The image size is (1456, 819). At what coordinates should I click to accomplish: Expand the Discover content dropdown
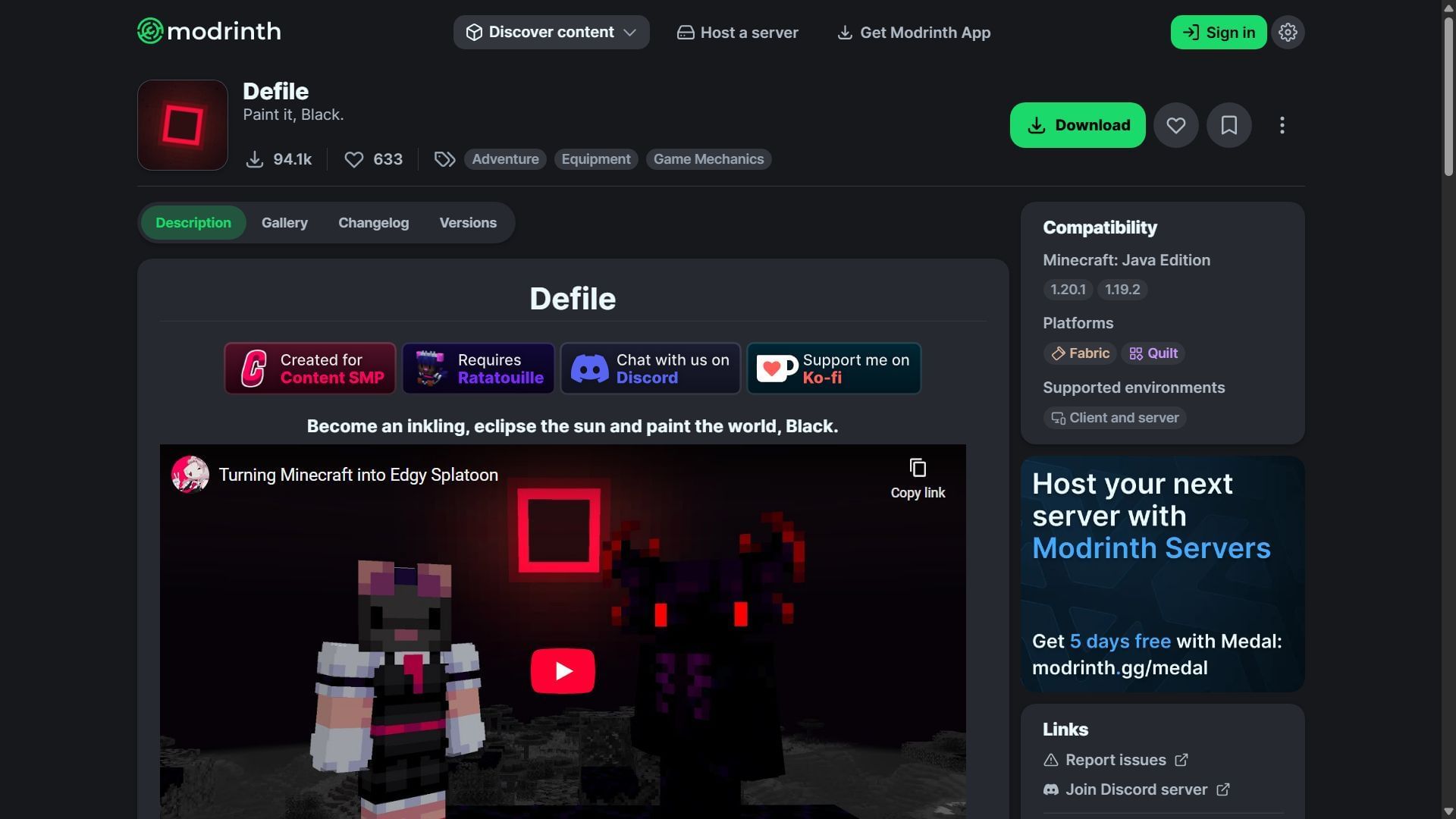coord(551,33)
